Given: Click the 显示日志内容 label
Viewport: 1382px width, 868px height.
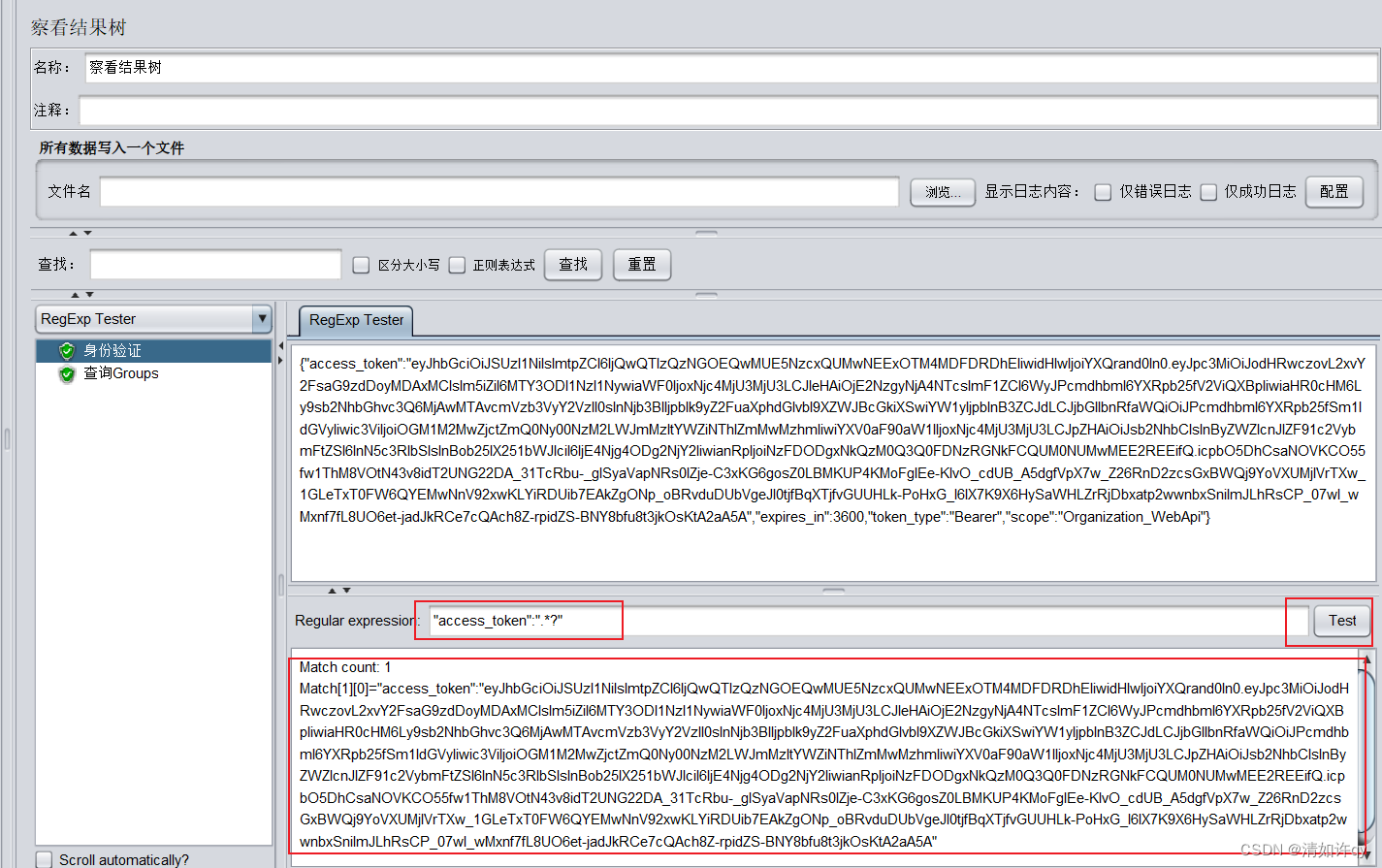Looking at the screenshot, I should [1032, 192].
